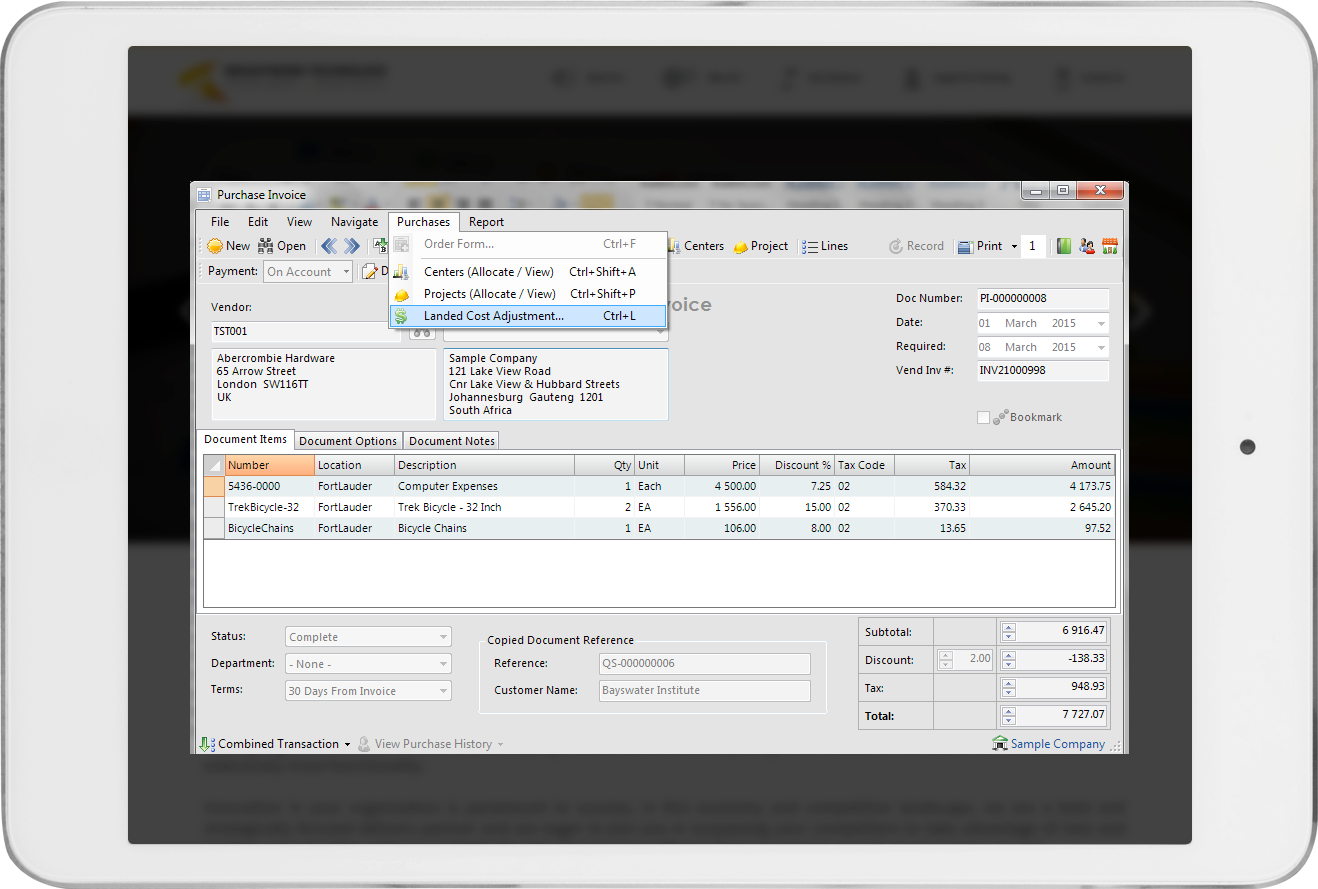Click the Vend Inv # input field

[x=1042, y=371]
